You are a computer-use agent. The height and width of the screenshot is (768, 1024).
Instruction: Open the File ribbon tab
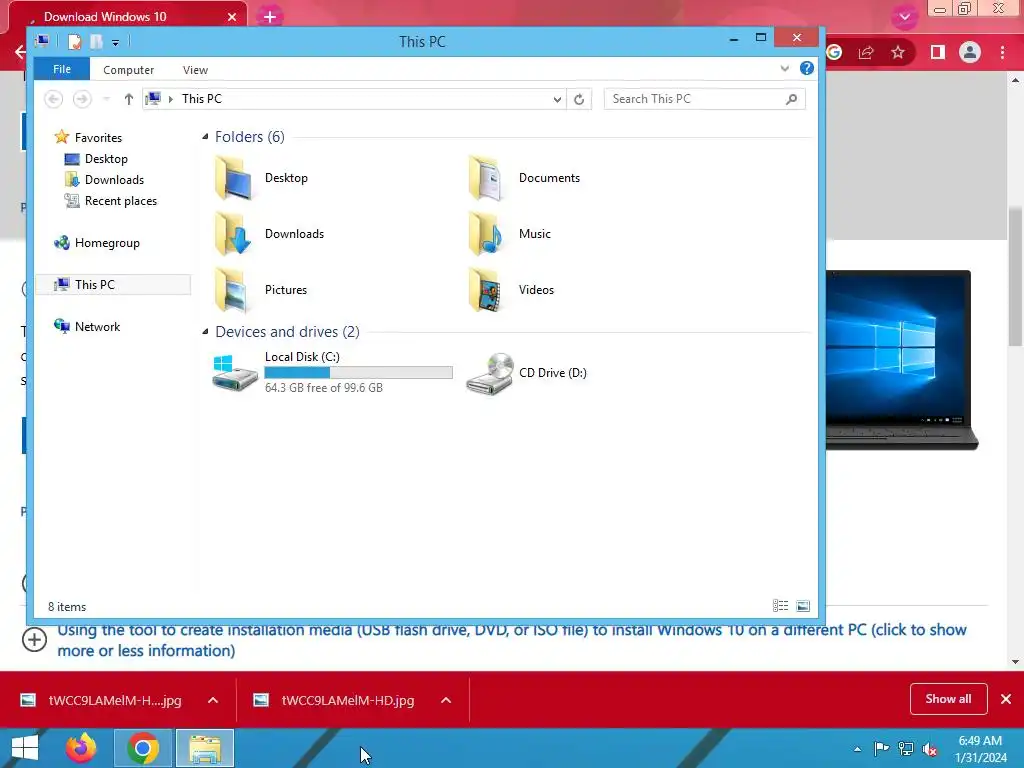[62, 69]
